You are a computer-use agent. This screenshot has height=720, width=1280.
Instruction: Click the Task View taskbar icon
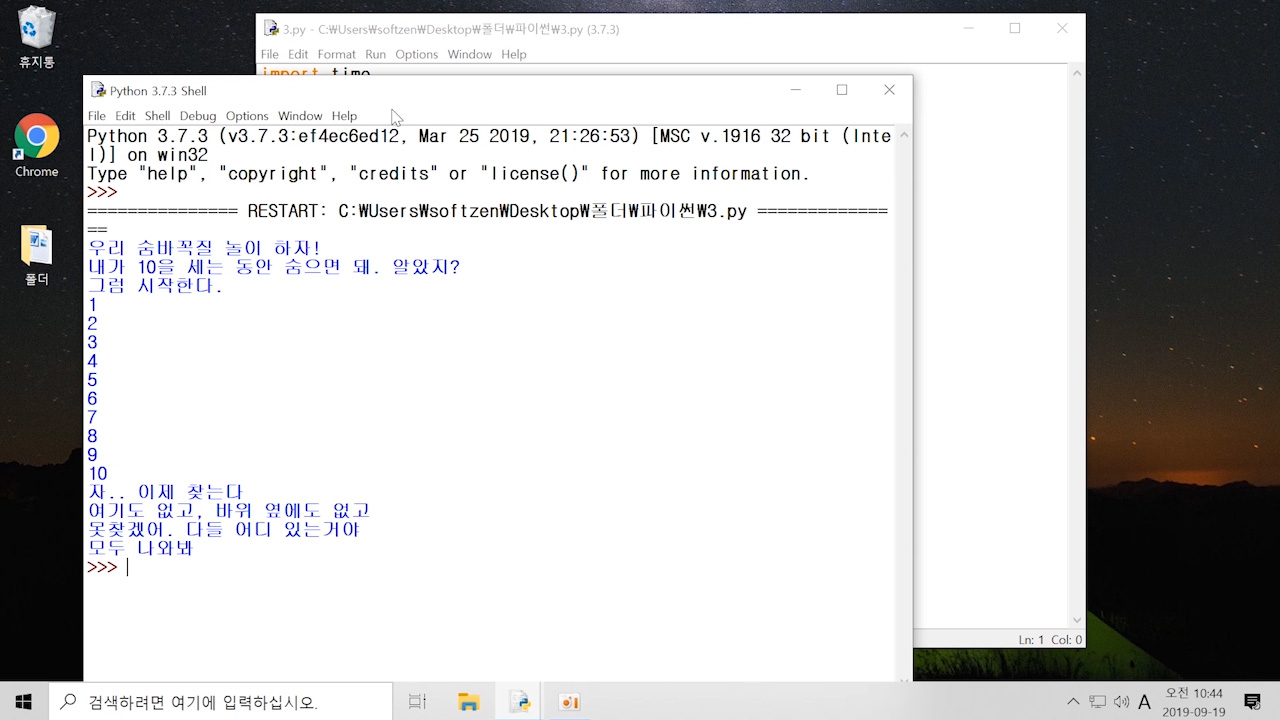(x=418, y=701)
